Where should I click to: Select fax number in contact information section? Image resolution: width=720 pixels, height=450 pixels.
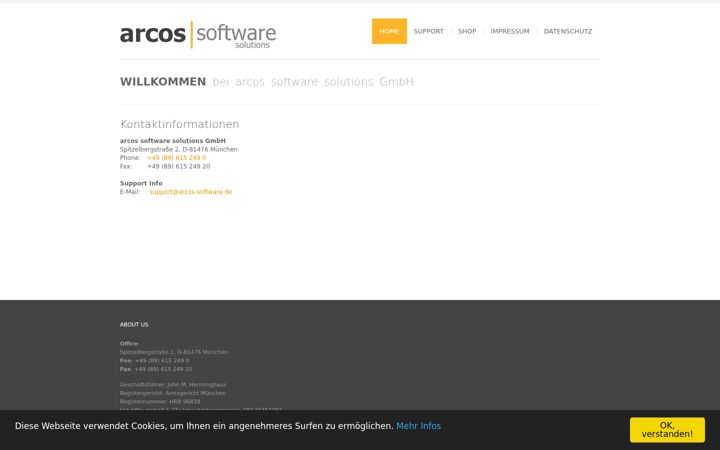tap(179, 166)
